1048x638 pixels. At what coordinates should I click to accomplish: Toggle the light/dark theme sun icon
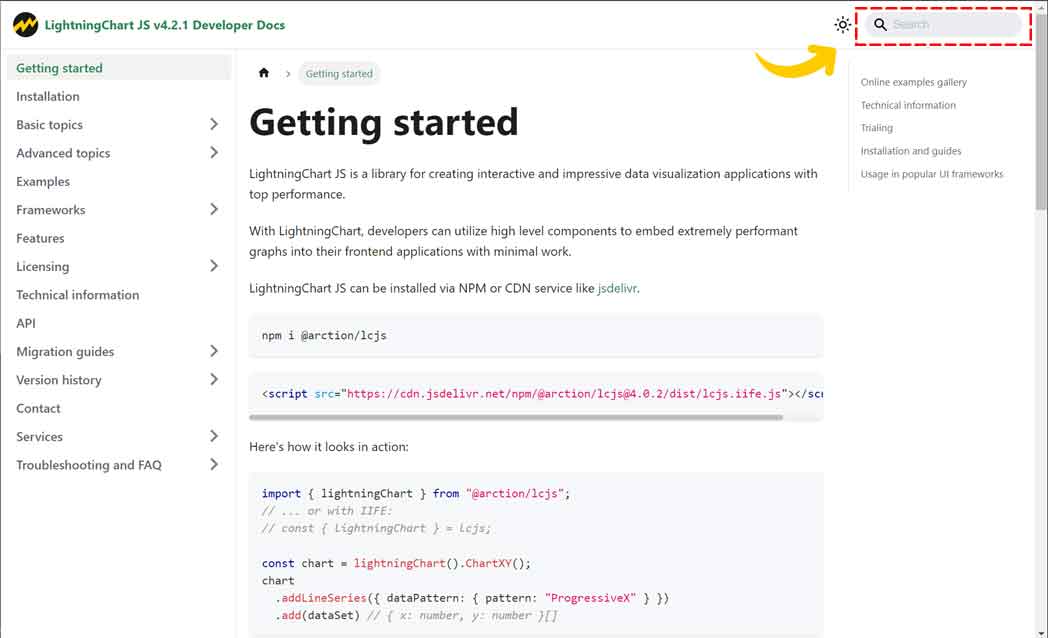843,25
